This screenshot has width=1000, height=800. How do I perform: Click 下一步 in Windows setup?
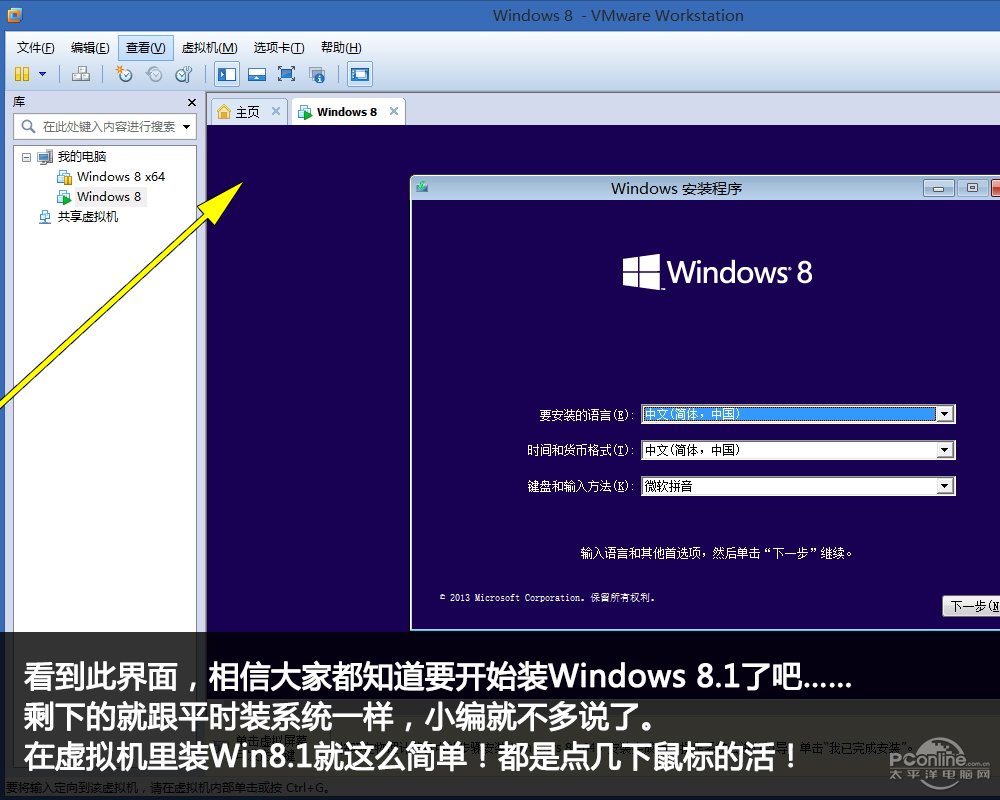[971, 606]
